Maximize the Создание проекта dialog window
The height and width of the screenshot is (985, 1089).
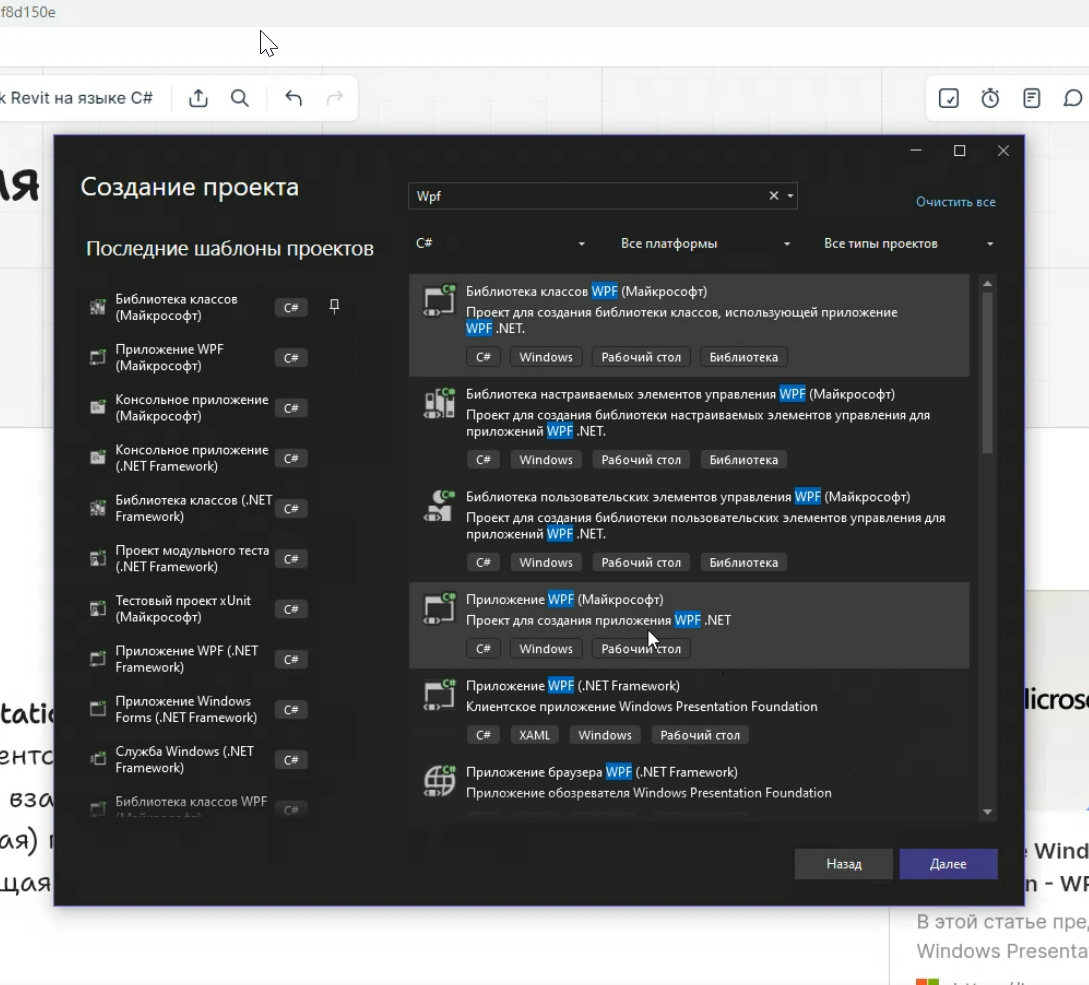tap(960, 151)
